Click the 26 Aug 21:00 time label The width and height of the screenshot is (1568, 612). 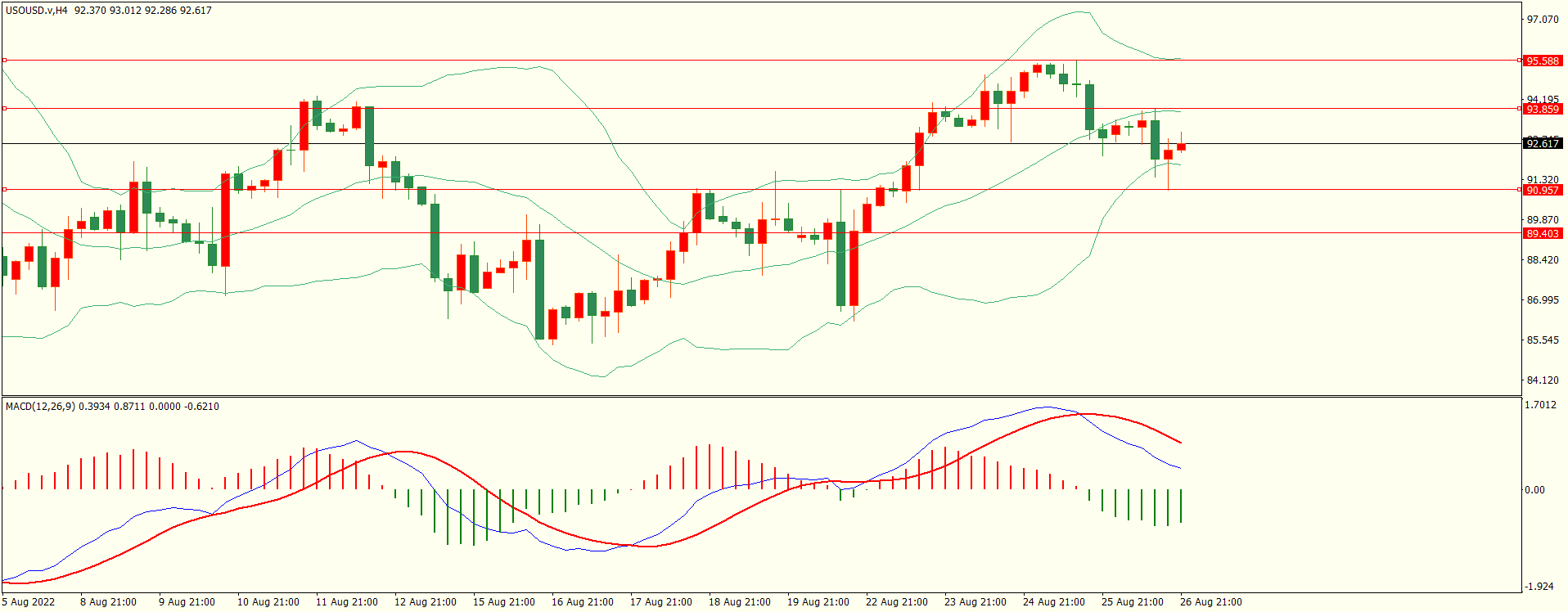coord(1210,602)
